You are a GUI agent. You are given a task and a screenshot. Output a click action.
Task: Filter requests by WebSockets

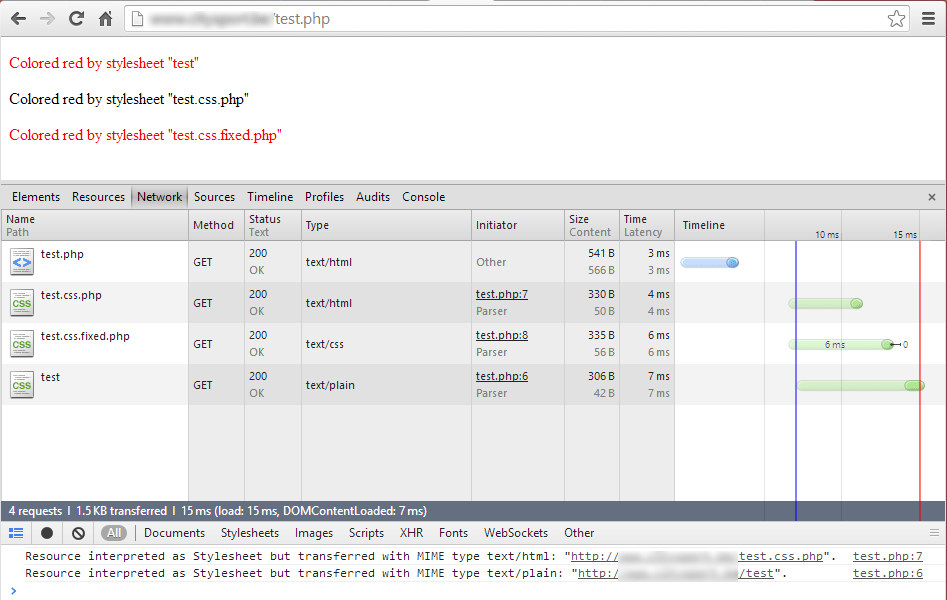point(516,533)
